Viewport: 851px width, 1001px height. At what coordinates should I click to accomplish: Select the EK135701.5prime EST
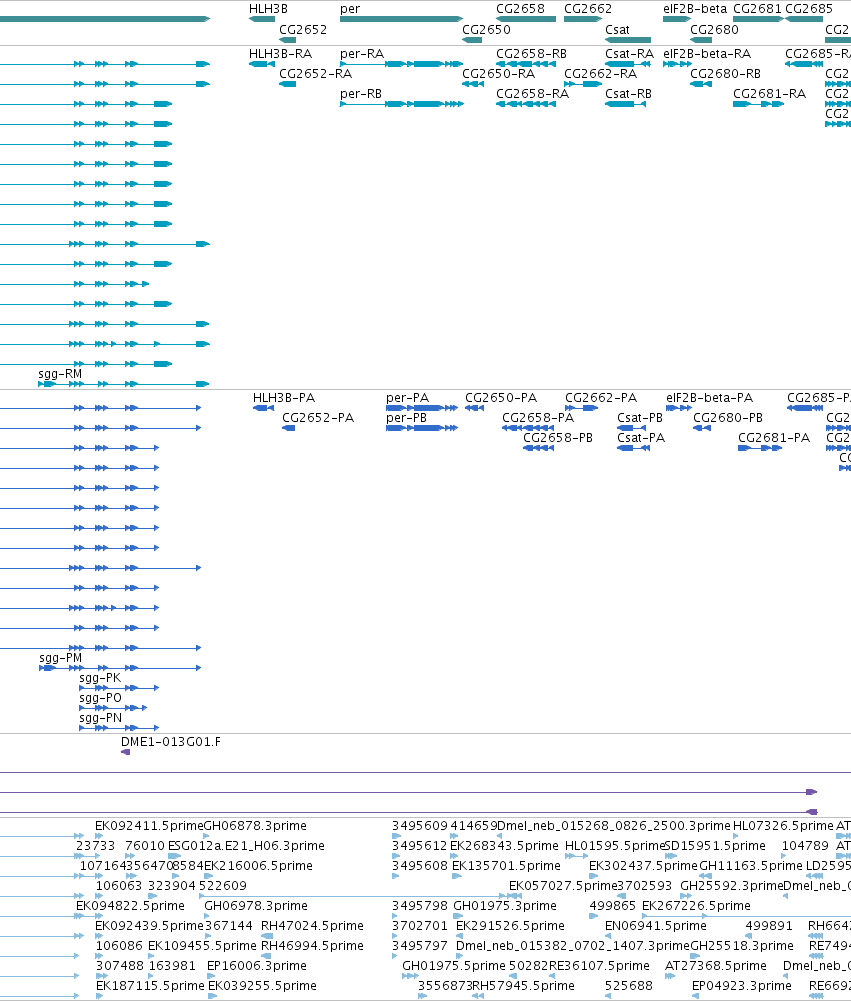click(456, 876)
